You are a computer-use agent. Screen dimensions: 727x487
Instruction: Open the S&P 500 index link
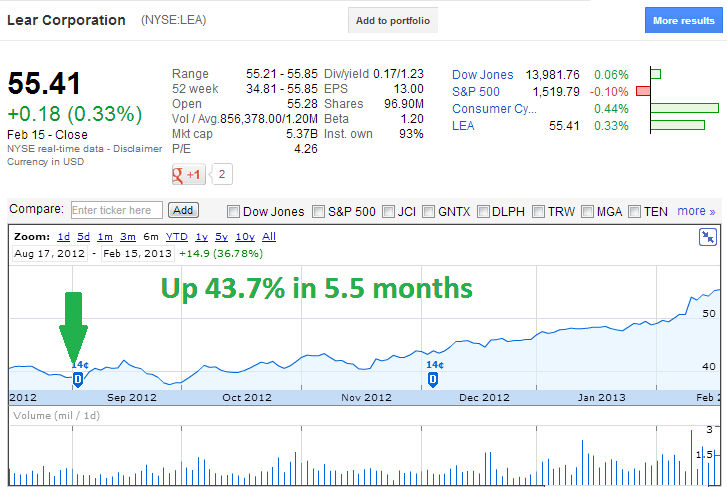(x=476, y=92)
